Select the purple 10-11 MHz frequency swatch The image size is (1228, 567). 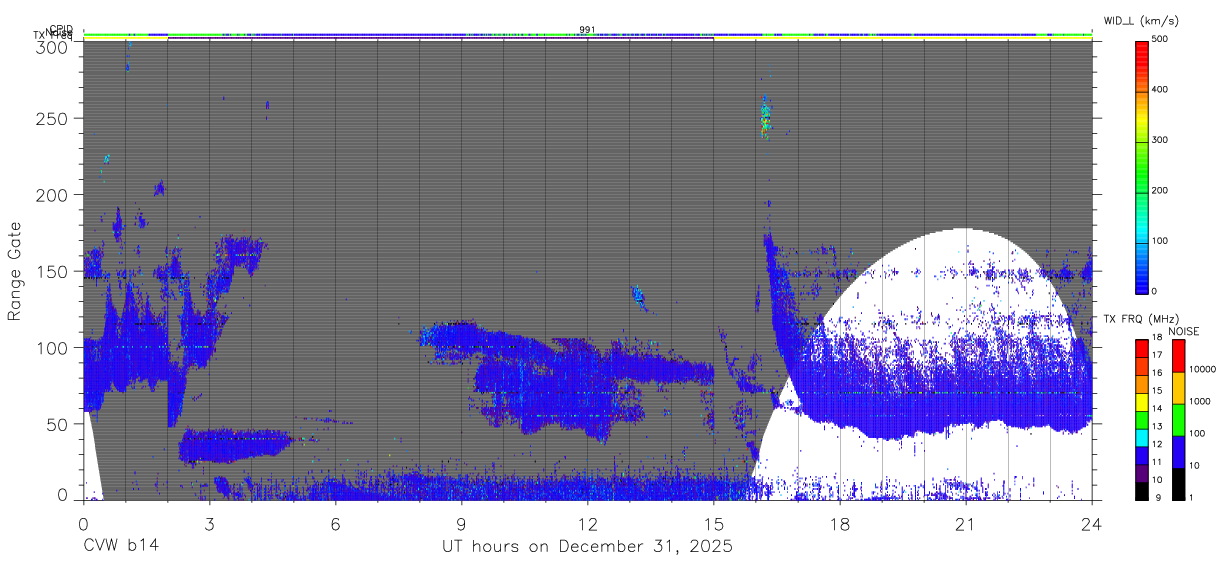tap(1142, 473)
